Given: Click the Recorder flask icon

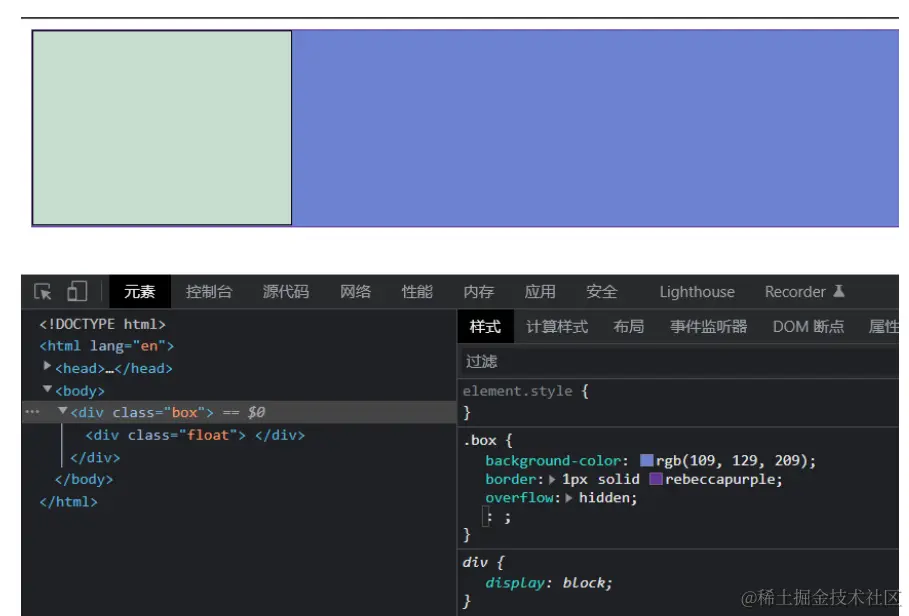Looking at the screenshot, I should click(839, 291).
